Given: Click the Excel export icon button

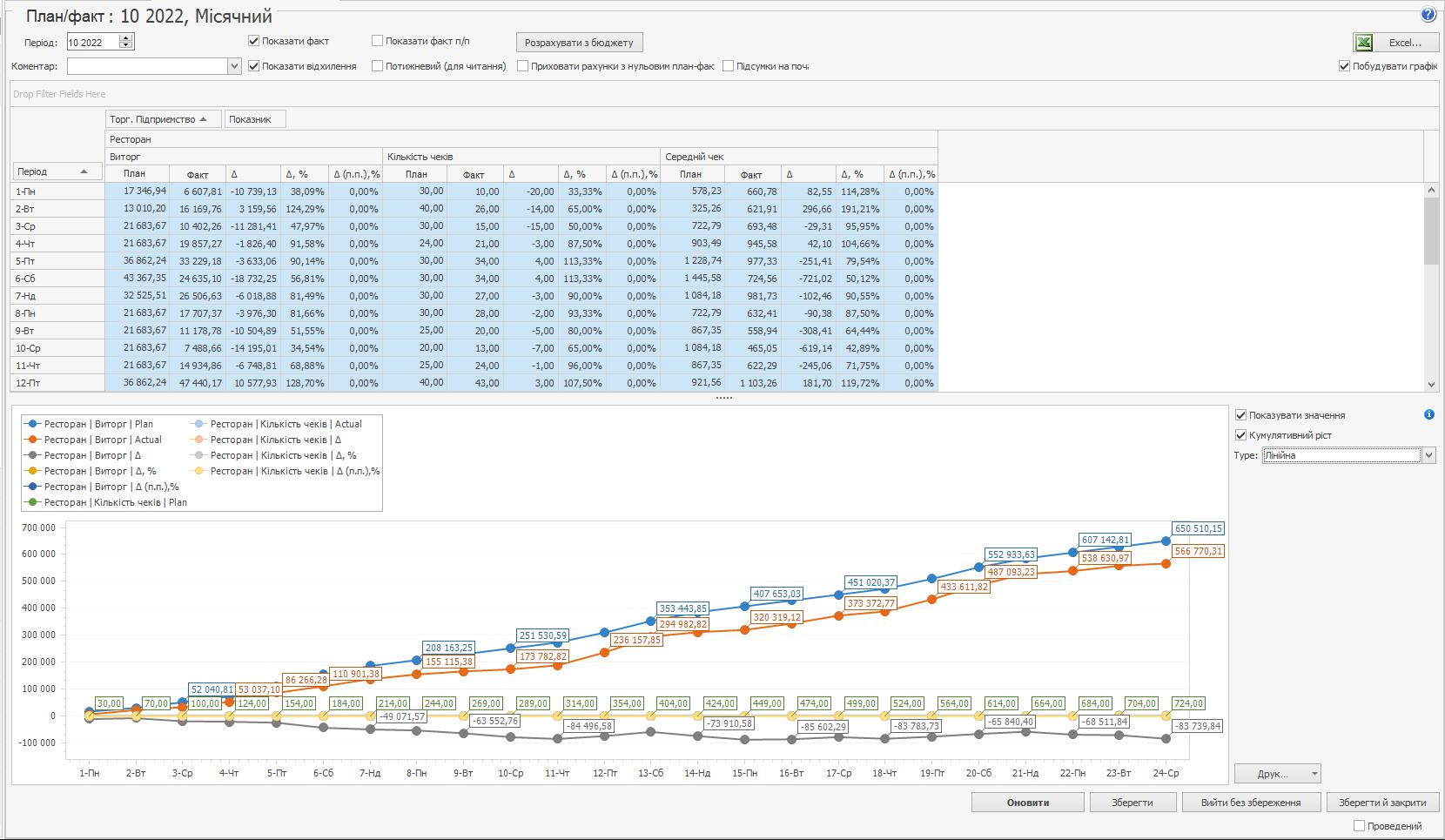Looking at the screenshot, I should [x=1364, y=43].
